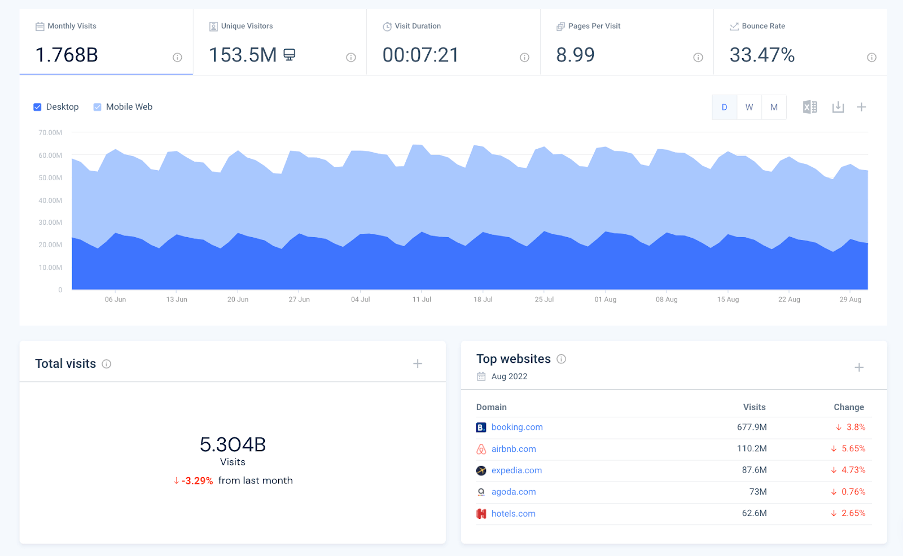
Task: Click Unique Visitors person icon
Action: click(213, 26)
